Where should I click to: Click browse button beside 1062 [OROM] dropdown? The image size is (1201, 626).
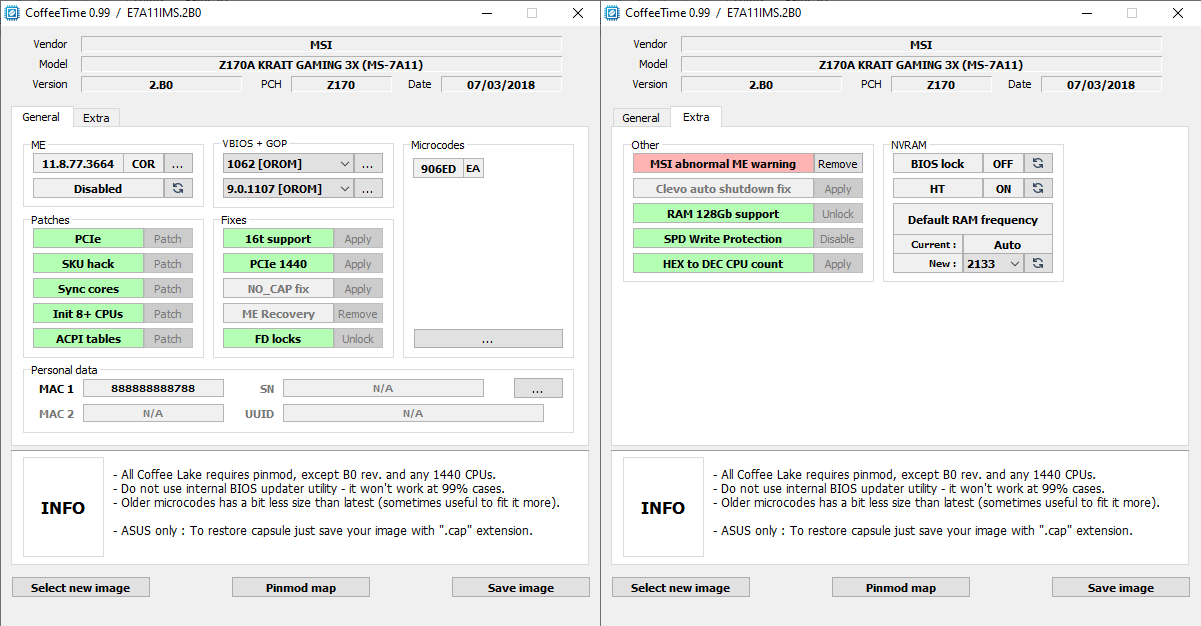pyautogui.click(x=368, y=163)
